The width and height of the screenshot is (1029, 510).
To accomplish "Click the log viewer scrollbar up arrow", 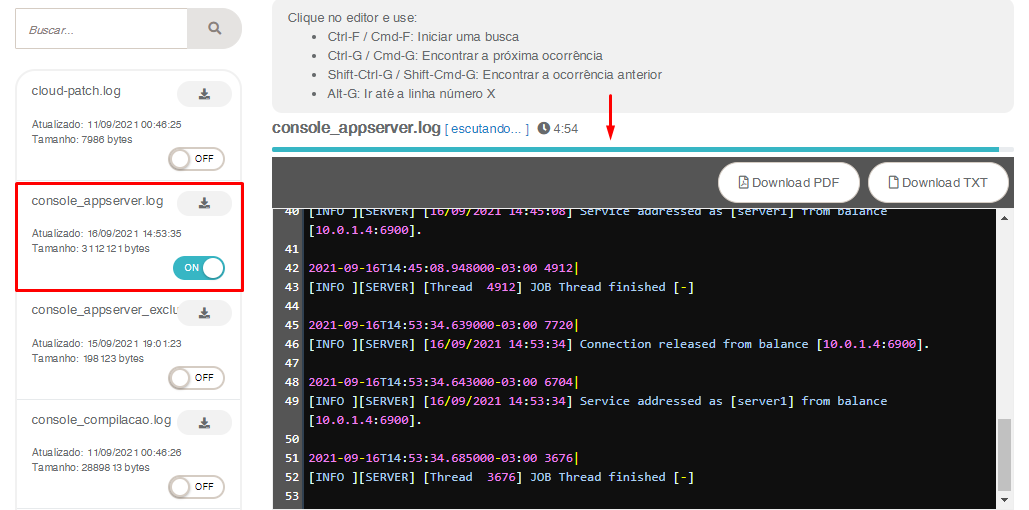I will click(x=1004, y=218).
